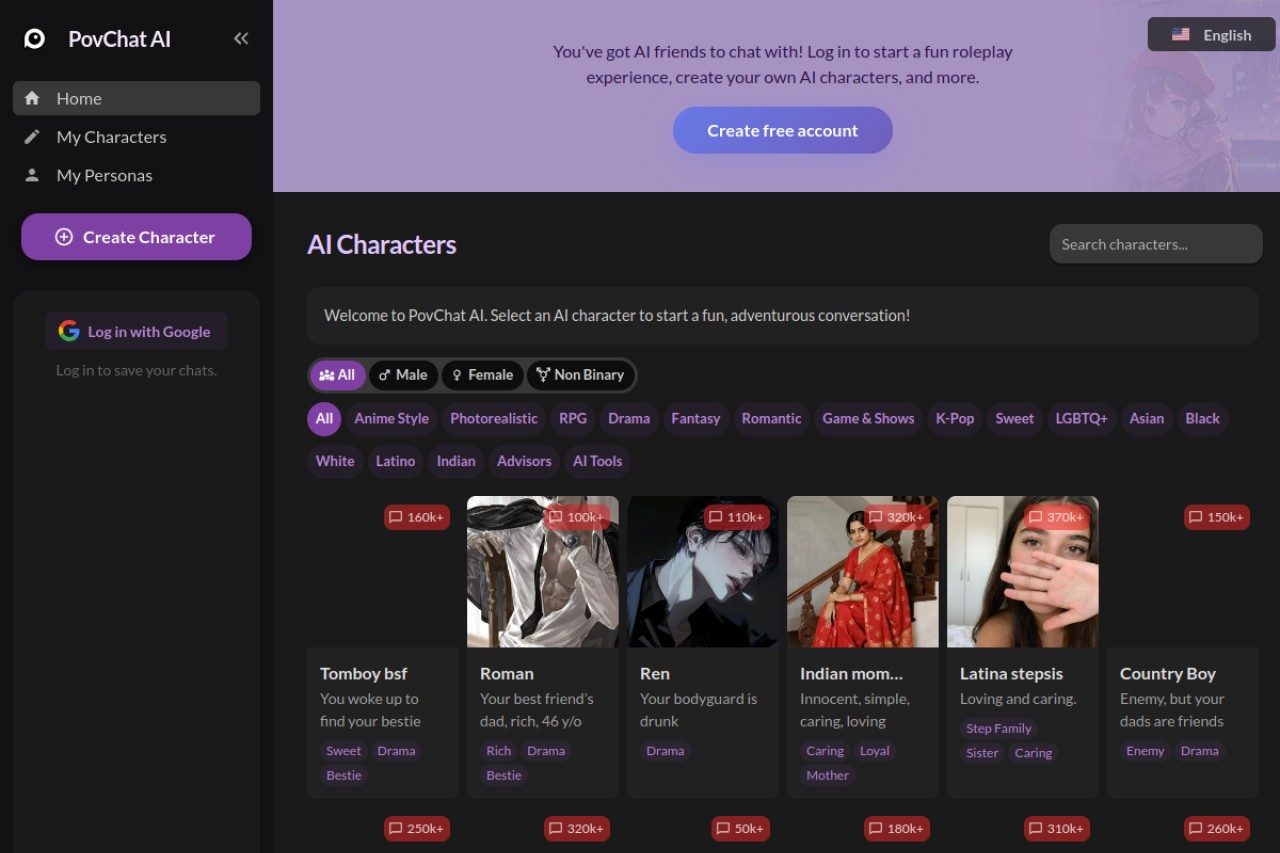Screen dimensions: 1280x853
Task: Open the Indian mom character card image
Action: pos(863,572)
